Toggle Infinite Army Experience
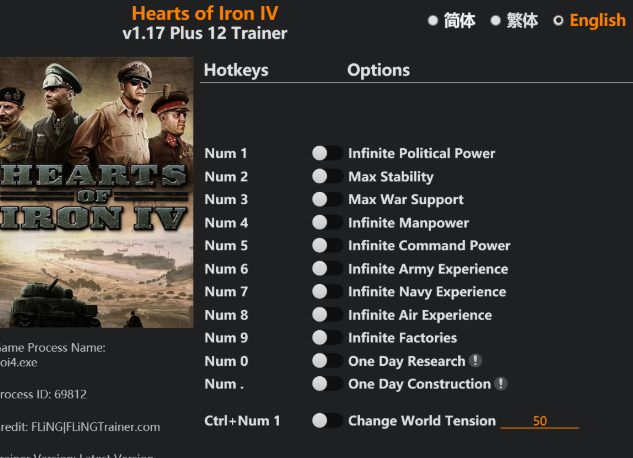 tap(327, 268)
